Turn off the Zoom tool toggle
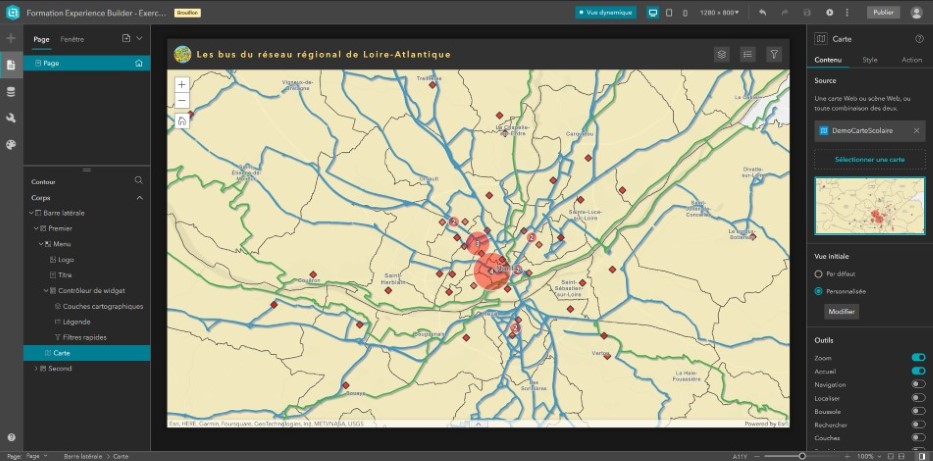Viewport: 933px width, 461px height. 918,357
